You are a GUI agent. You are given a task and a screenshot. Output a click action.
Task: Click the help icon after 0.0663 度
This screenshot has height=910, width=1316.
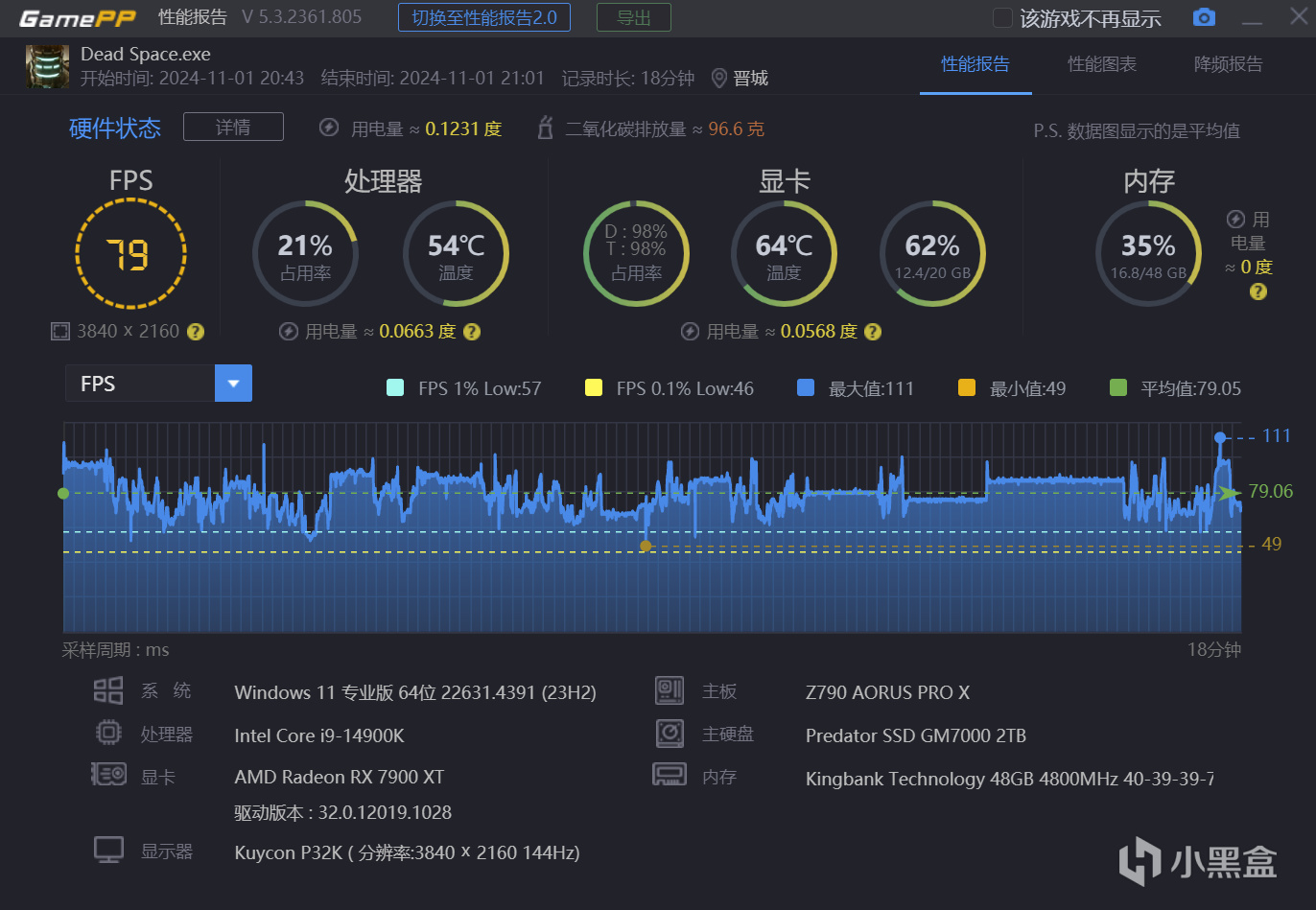tap(472, 332)
